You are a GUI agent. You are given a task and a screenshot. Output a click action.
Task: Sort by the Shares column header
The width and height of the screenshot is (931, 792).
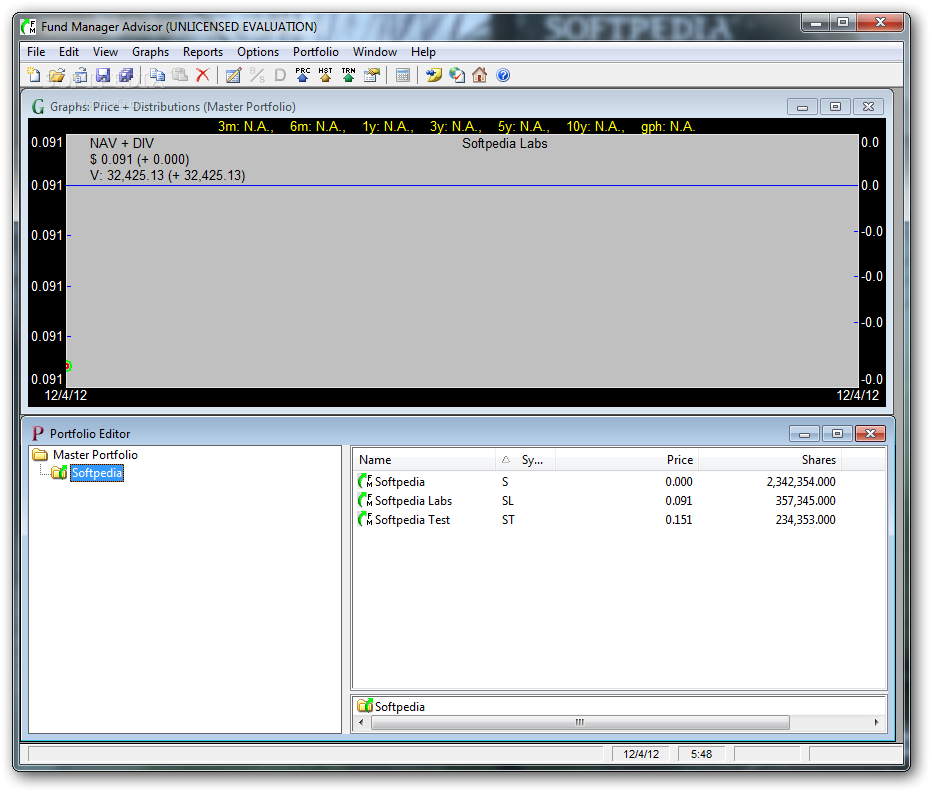click(x=770, y=460)
